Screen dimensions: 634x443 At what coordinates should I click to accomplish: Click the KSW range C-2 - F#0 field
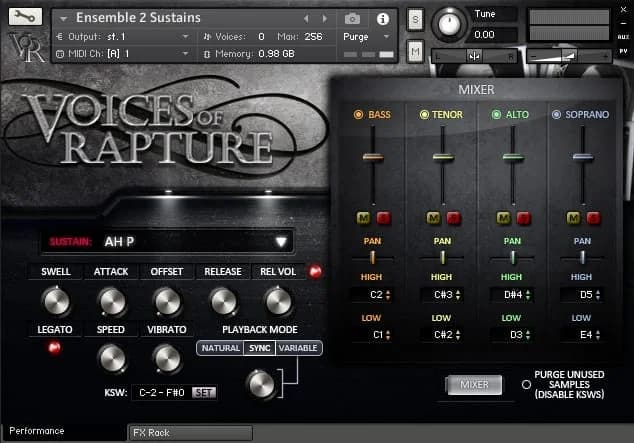point(162,392)
